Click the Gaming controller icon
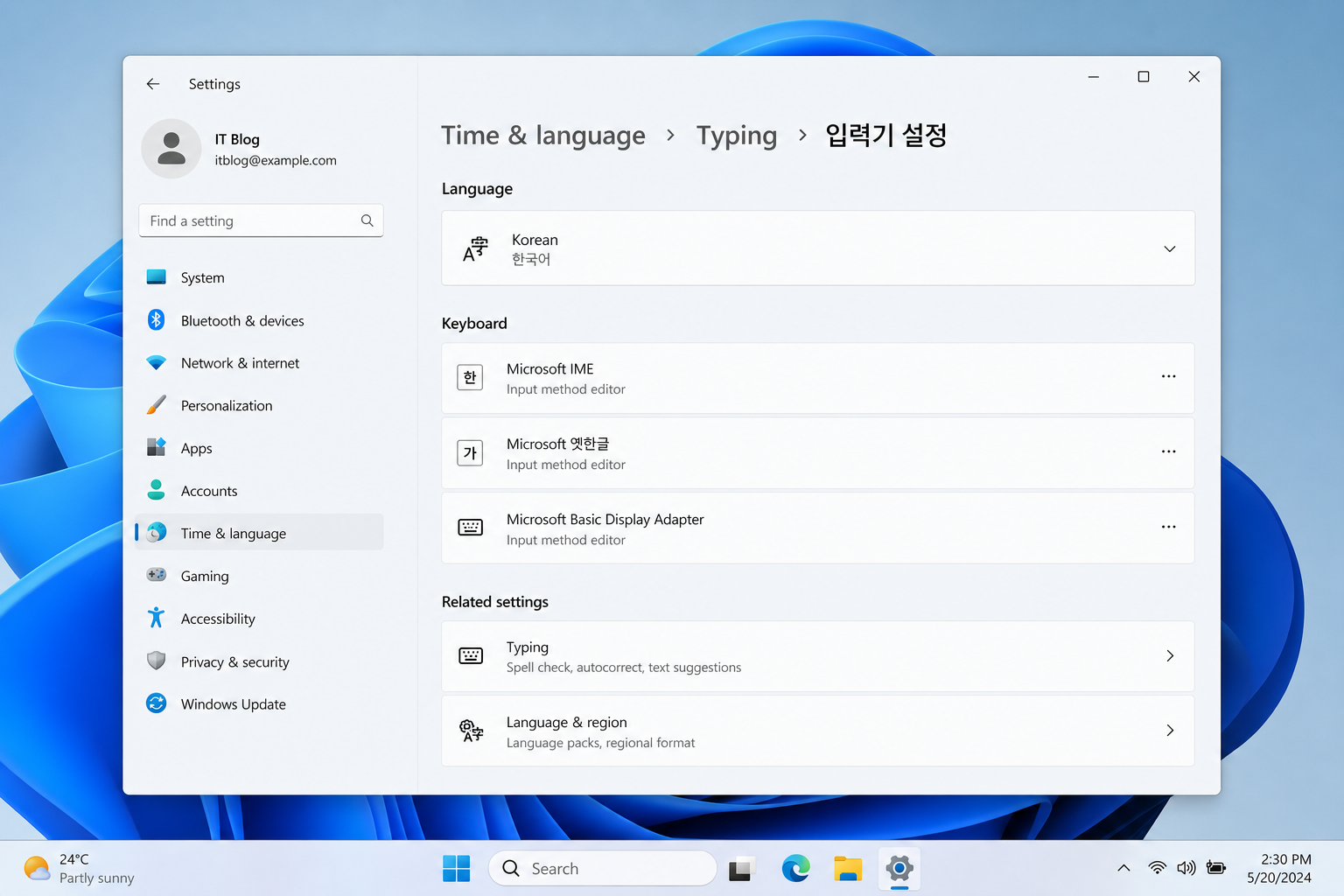 coord(157,575)
